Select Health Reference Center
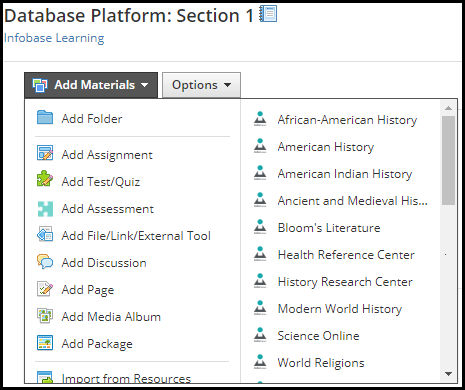 pyautogui.click(x=346, y=255)
